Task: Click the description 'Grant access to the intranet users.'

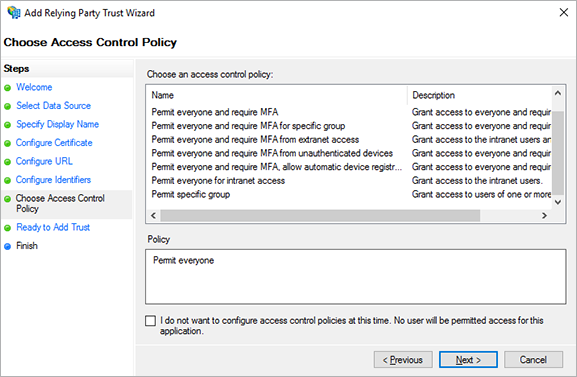Action: coord(477,181)
